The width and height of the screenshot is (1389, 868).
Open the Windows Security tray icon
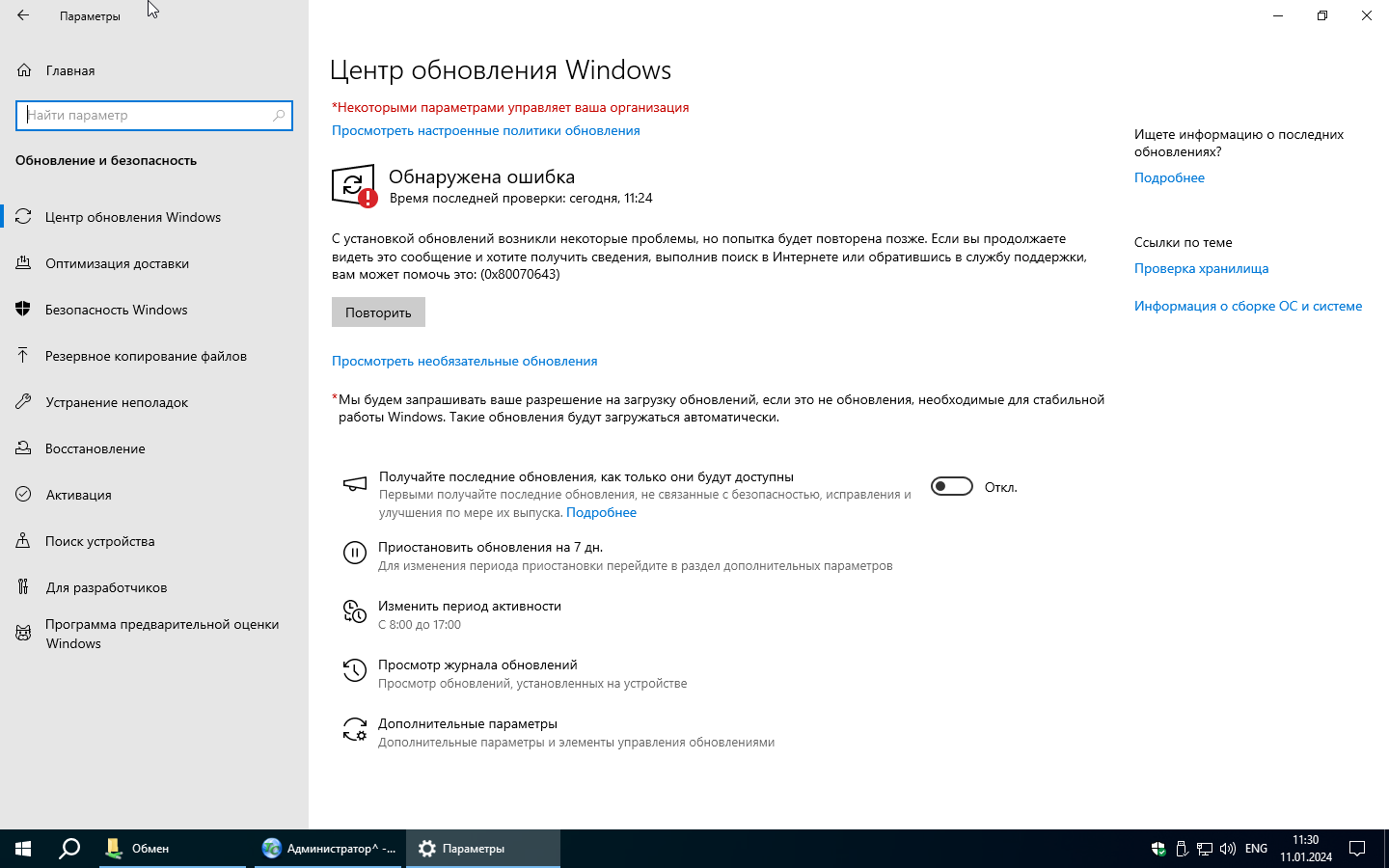click(x=1158, y=849)
